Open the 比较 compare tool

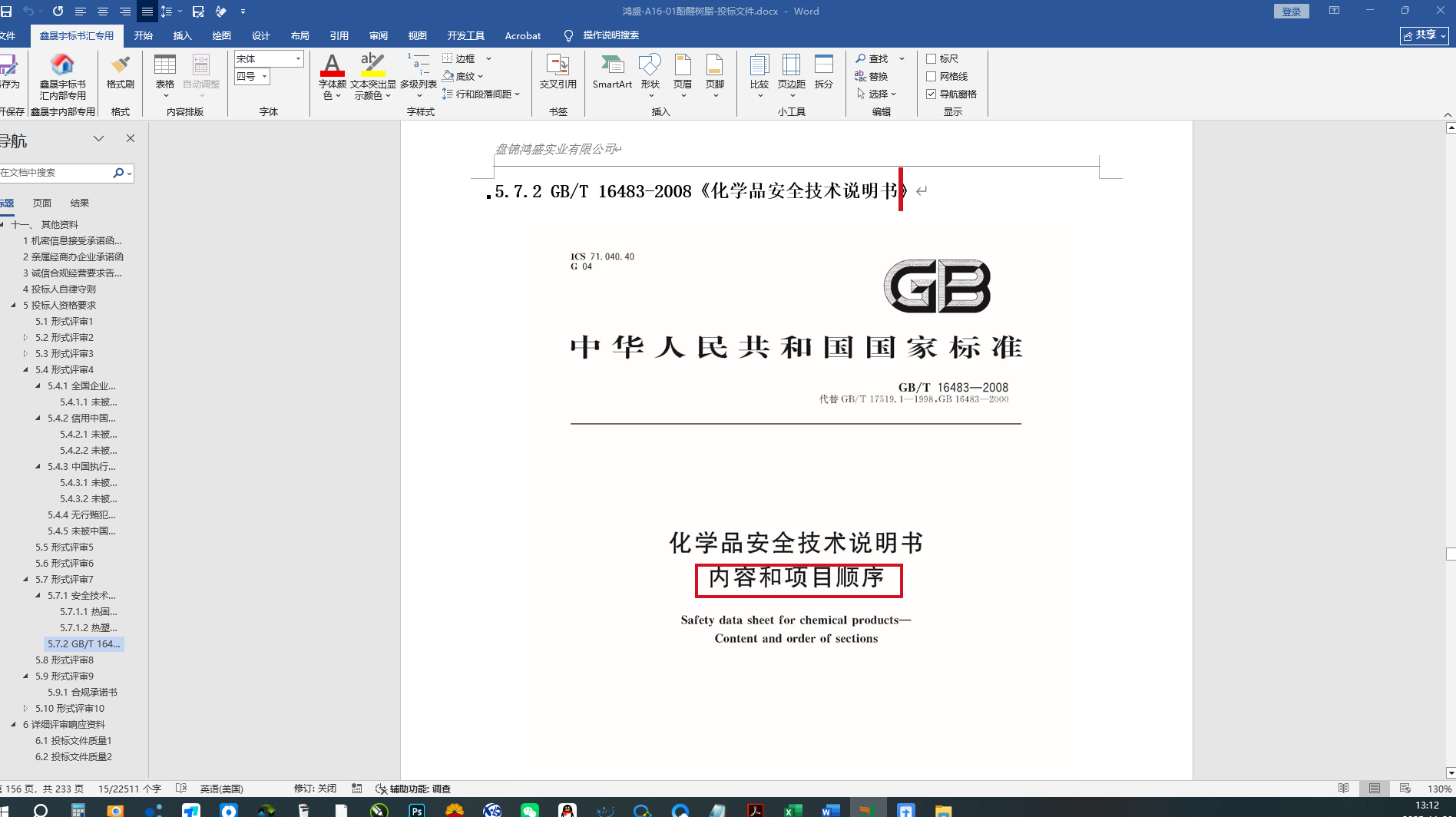(x=759, y=75)
